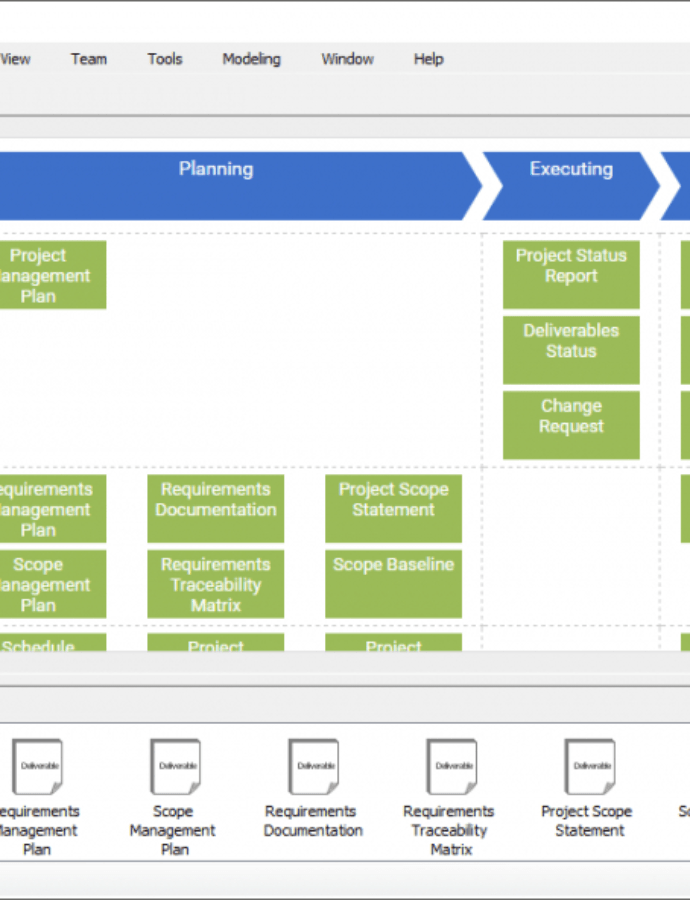Click the Window menu
This screenshot has height=900, width=690.
pyautogui.click(x=347, y=59)
